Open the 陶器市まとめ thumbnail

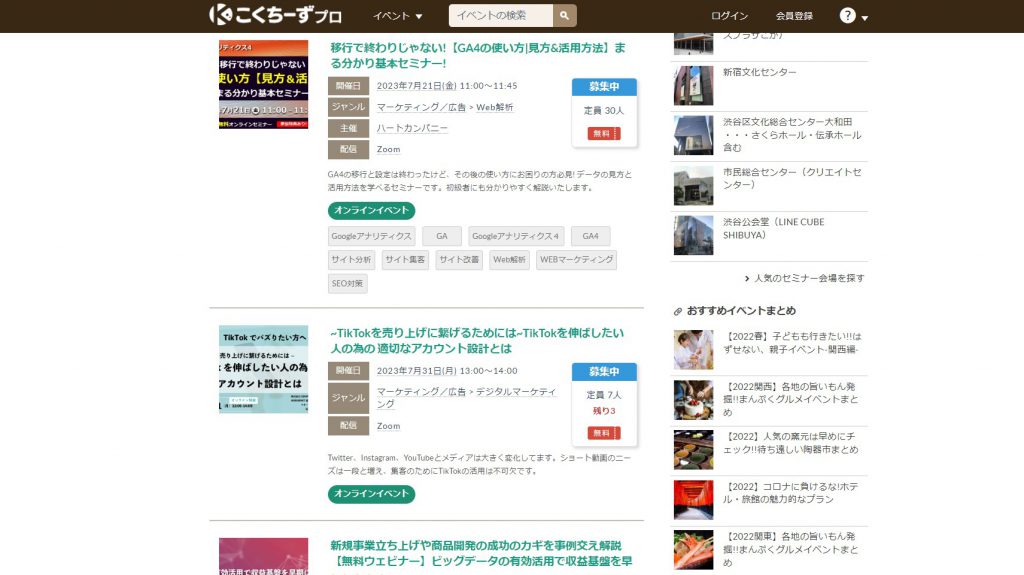[694, 450]
